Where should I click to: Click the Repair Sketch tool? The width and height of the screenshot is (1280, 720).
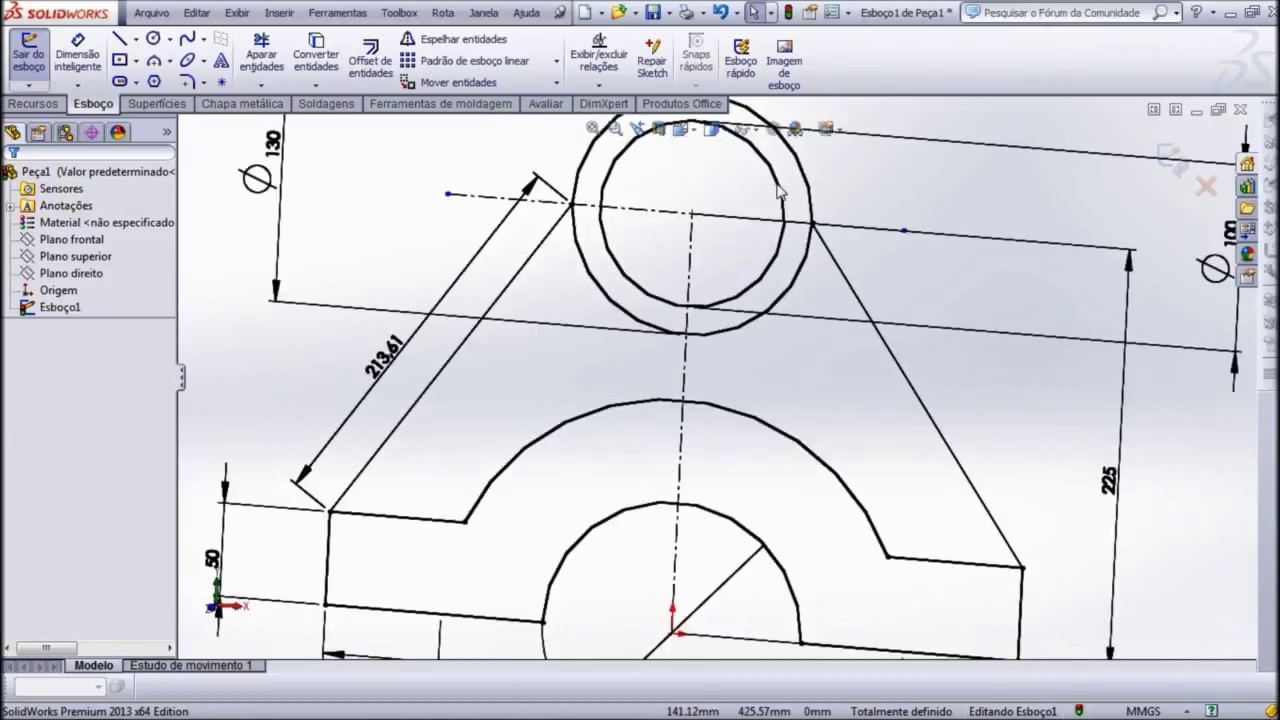coord(652,58)
